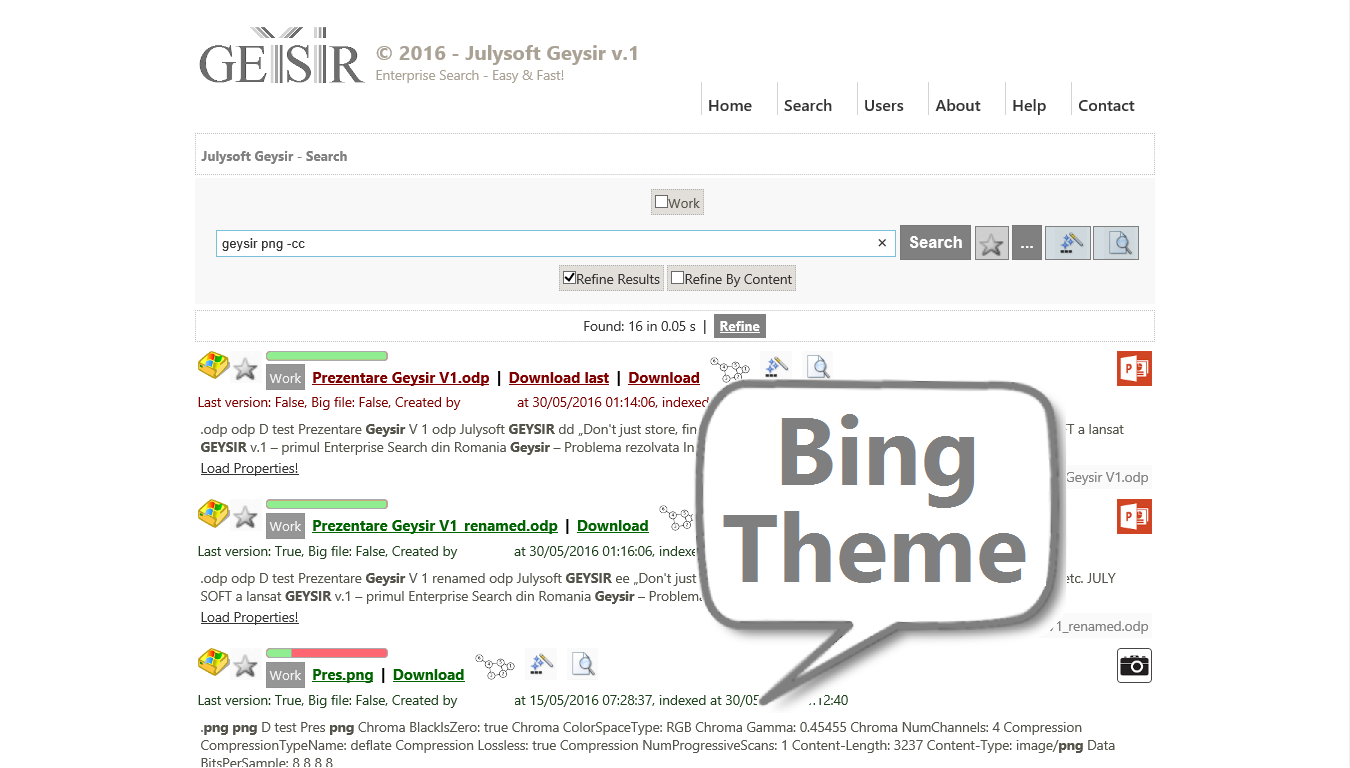Enable the Refine By Content checkbox
Image resolution: width=1350 pixels, height=768 pixels.
tap(677, 278)
